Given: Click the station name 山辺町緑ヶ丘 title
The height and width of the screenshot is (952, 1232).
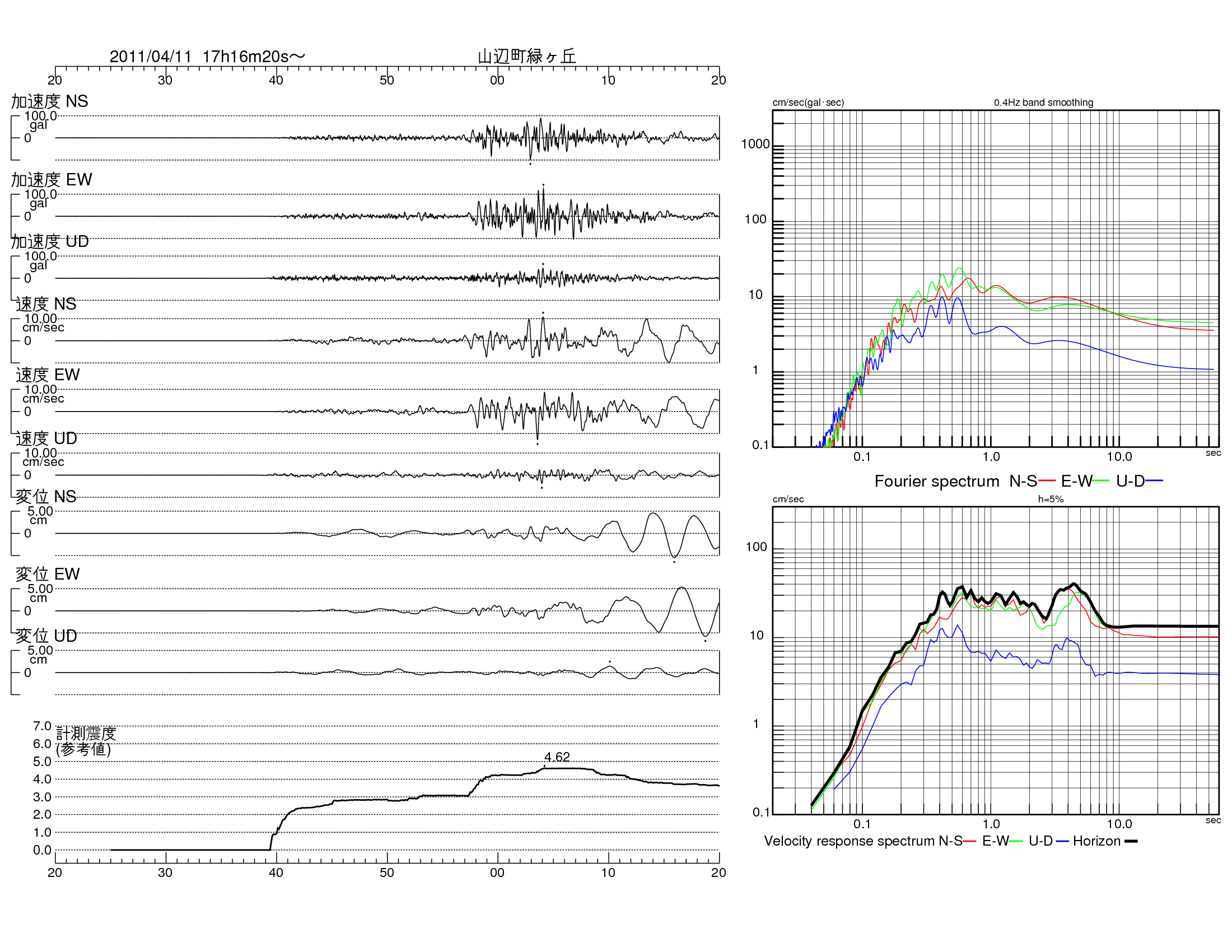Looking at the screenshot, I should coord(526,57).
